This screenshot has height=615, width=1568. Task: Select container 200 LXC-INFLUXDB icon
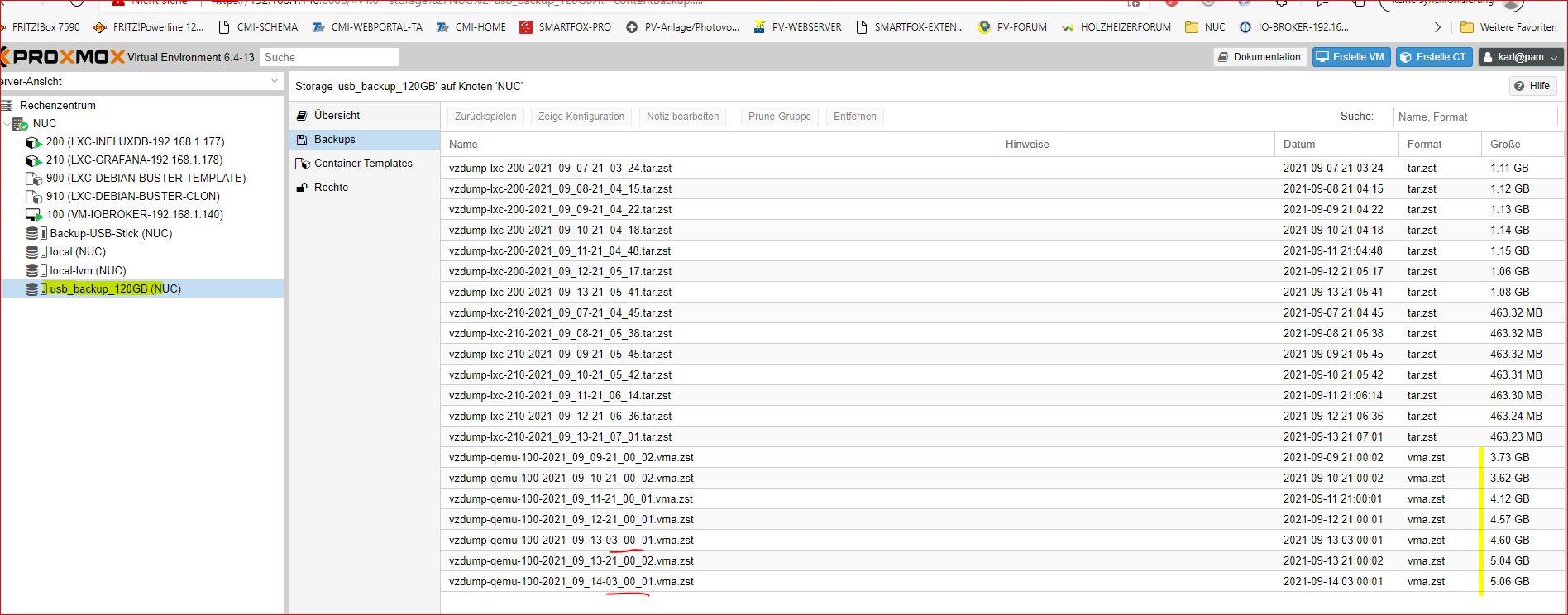tap(33, 142)
